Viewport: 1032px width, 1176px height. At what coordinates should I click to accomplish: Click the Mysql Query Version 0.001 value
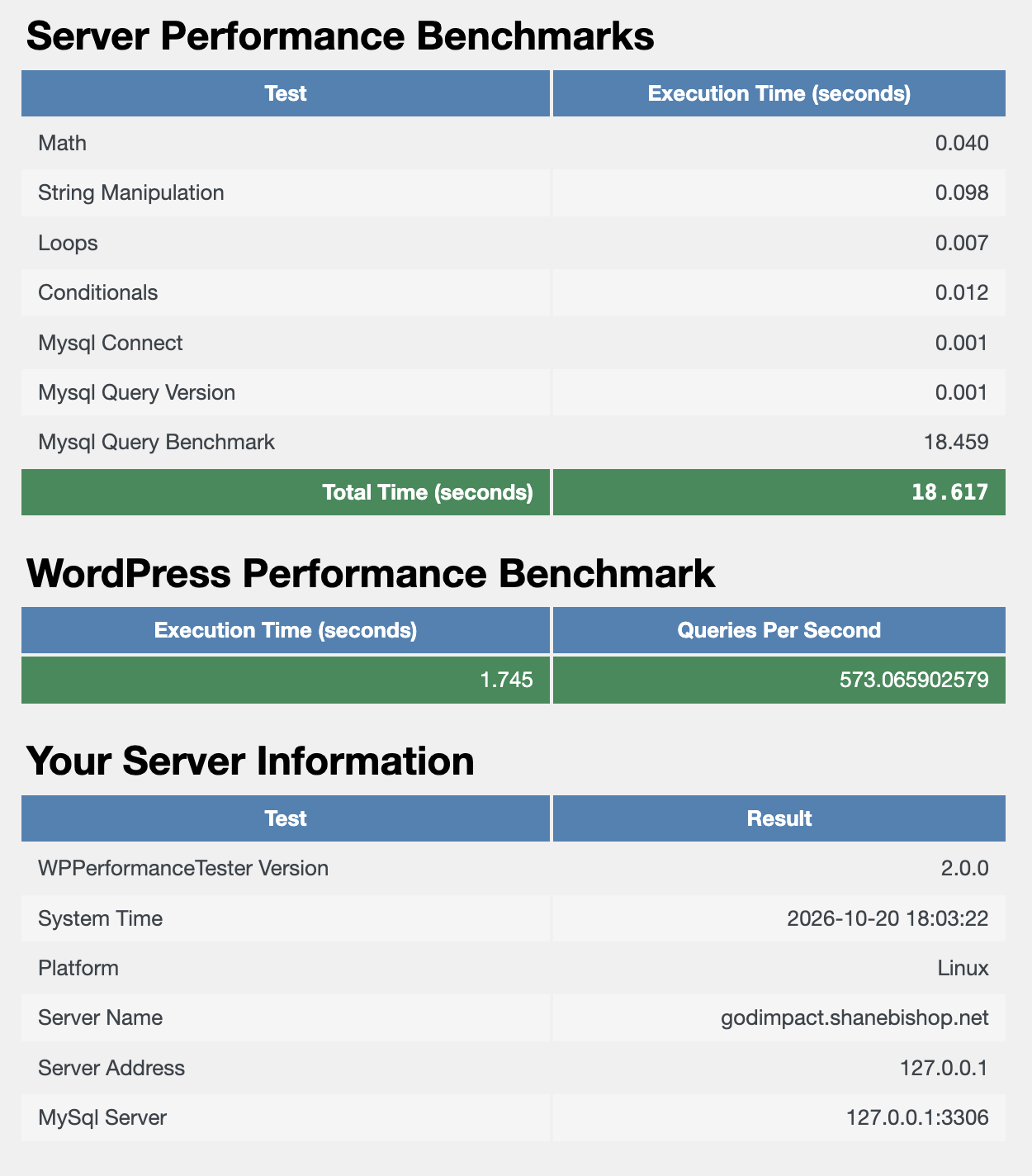(x=962, y=392)
